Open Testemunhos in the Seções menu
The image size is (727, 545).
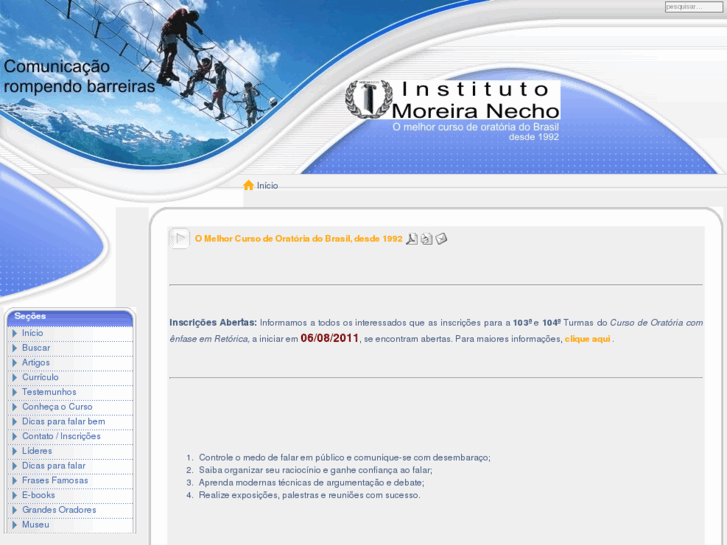[49, 392]
